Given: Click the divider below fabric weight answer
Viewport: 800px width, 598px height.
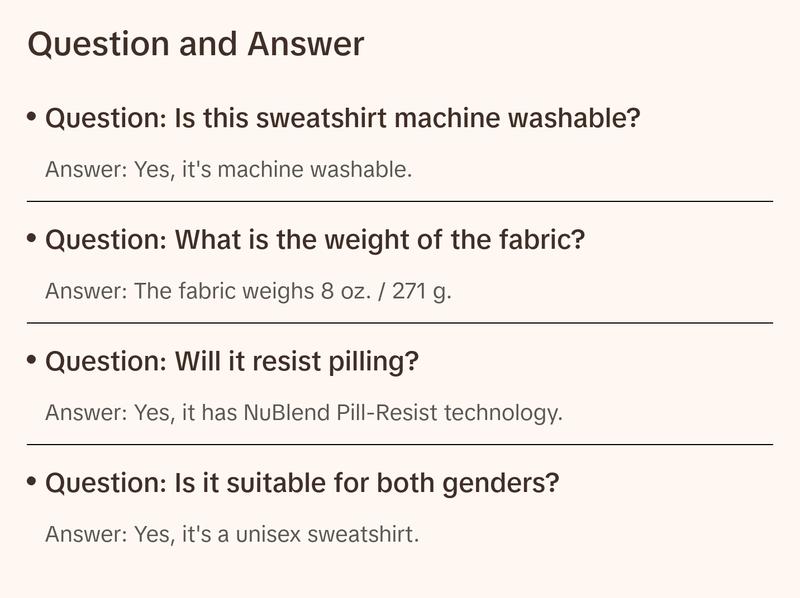Looking at the screenshot, I should [x=400, y=323].
